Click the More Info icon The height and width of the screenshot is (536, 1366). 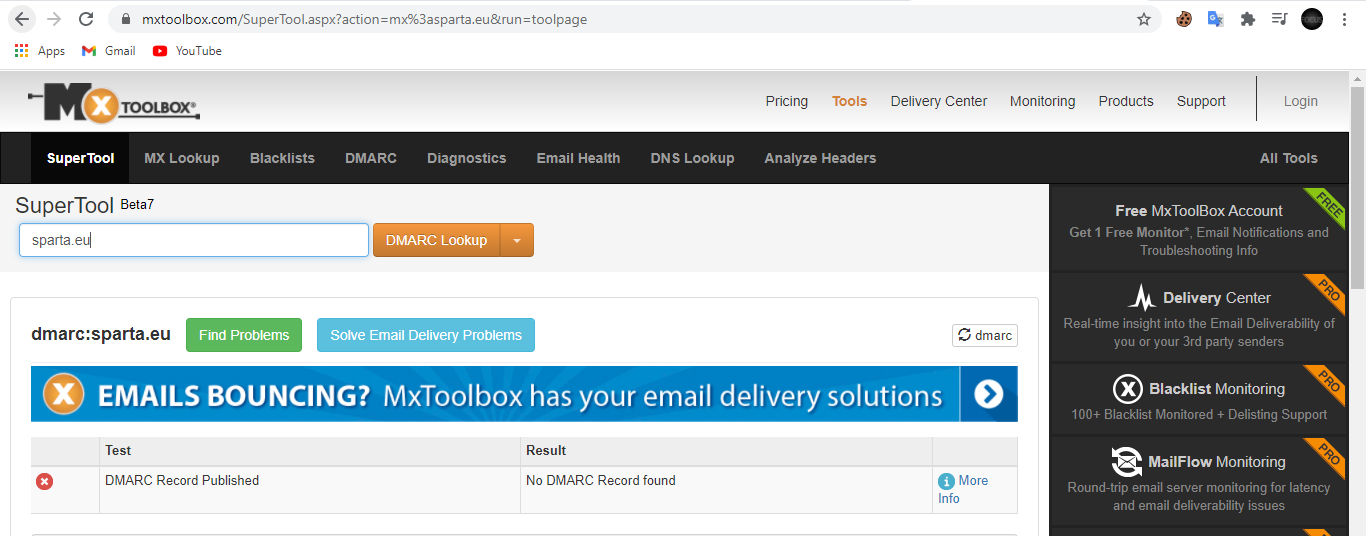click(x=946, y=481)
